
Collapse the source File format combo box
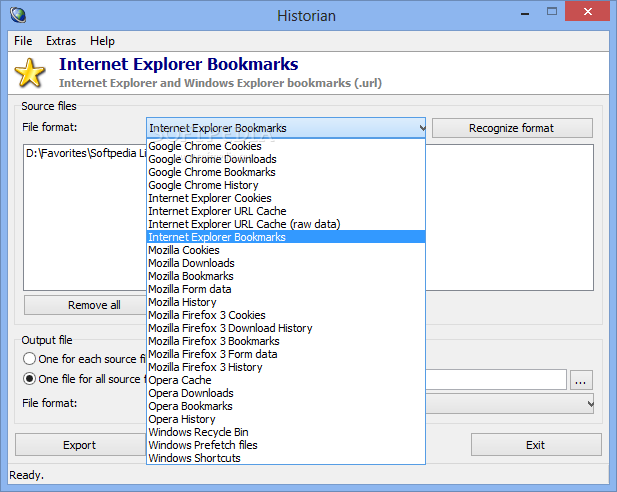(286, 128)
